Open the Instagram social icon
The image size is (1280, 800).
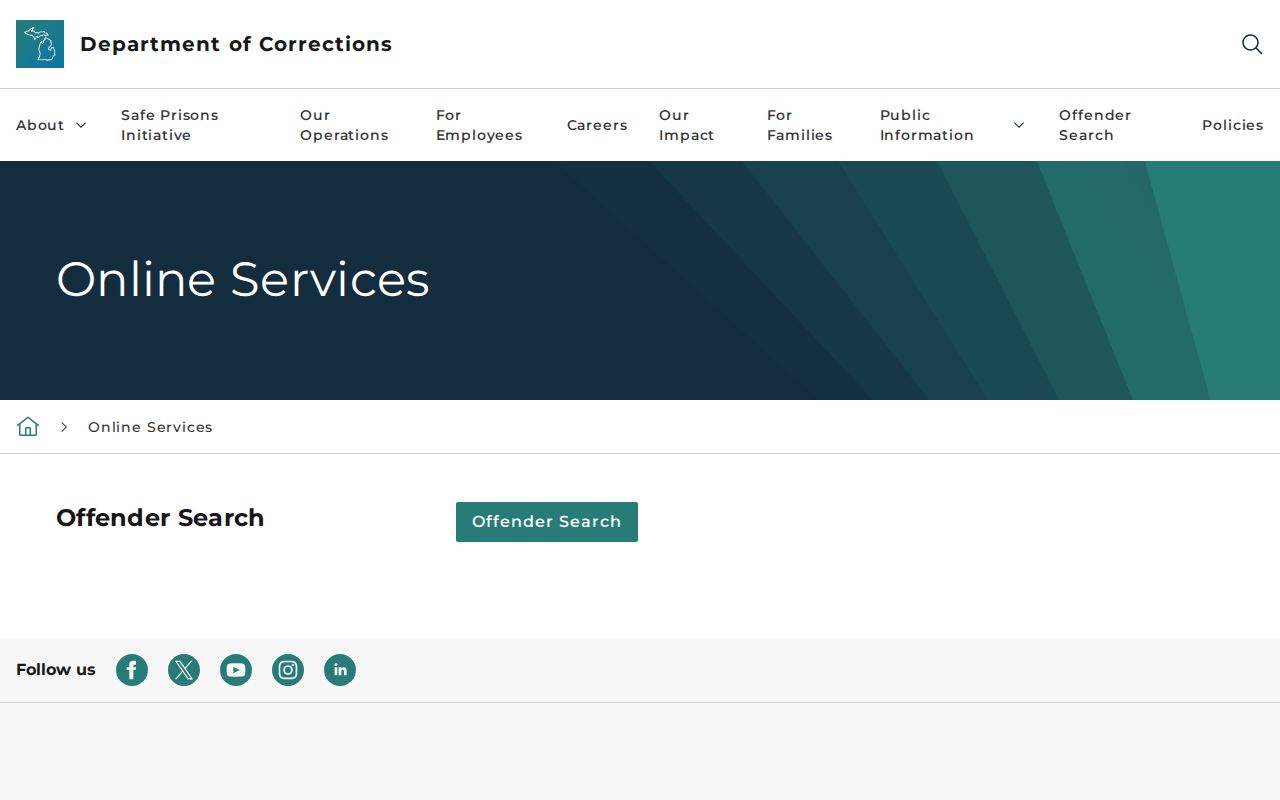pyautogui.click(x=288, y=670)
